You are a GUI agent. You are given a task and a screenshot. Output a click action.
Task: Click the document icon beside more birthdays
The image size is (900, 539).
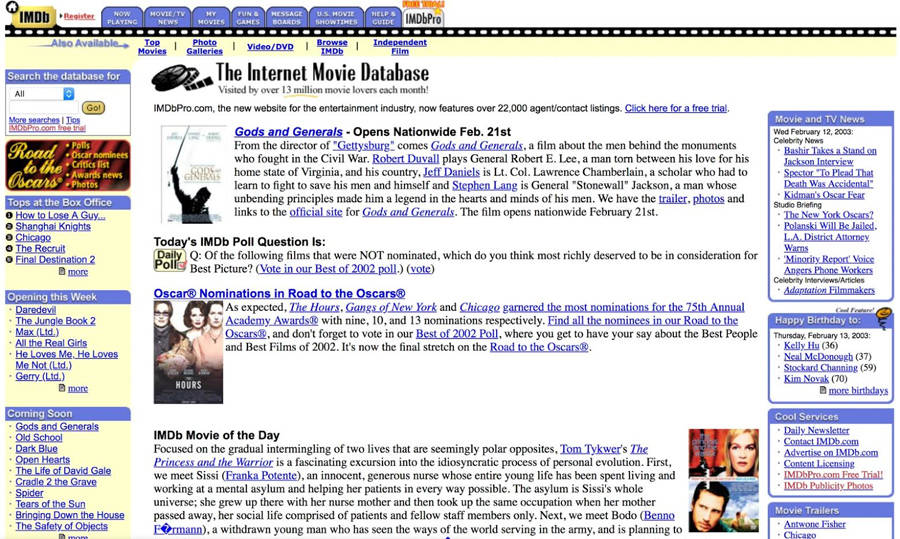(x=823, y=390)
